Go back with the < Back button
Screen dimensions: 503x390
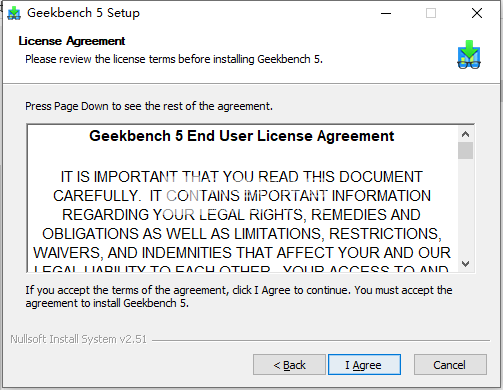pos(289,365)
